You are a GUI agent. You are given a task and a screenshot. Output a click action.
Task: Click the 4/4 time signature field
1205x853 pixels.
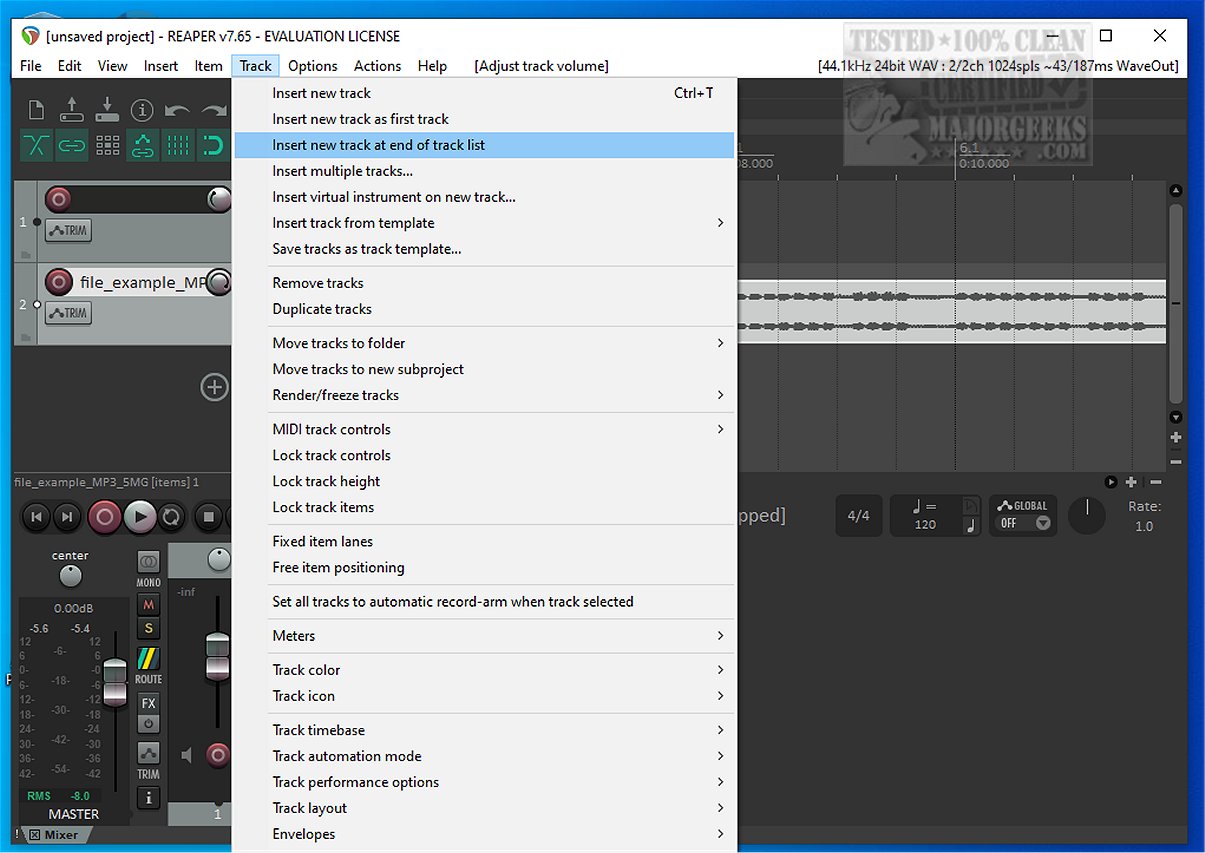[858, 516]
